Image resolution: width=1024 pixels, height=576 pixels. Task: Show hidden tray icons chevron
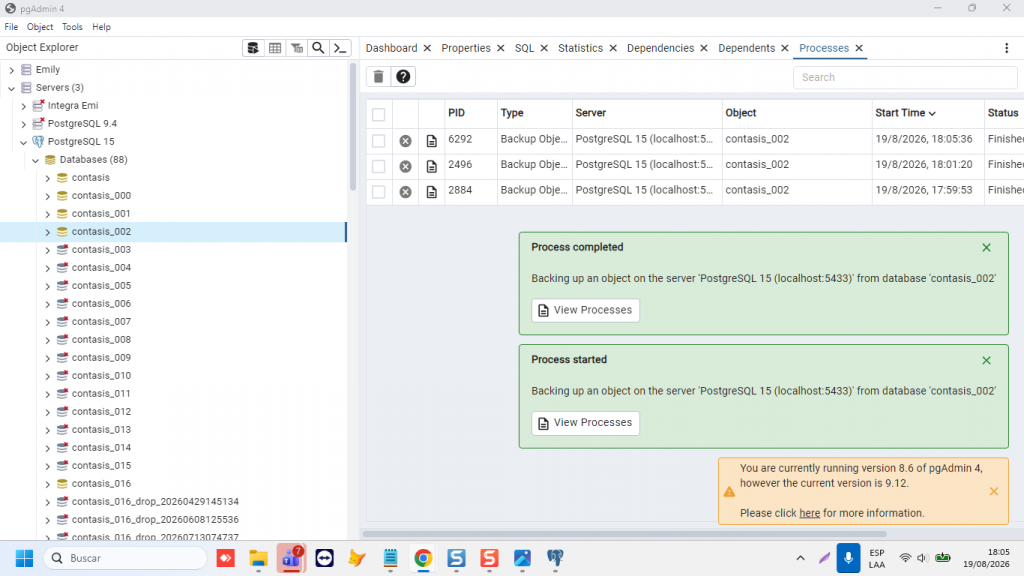click(x=800, y=558)
